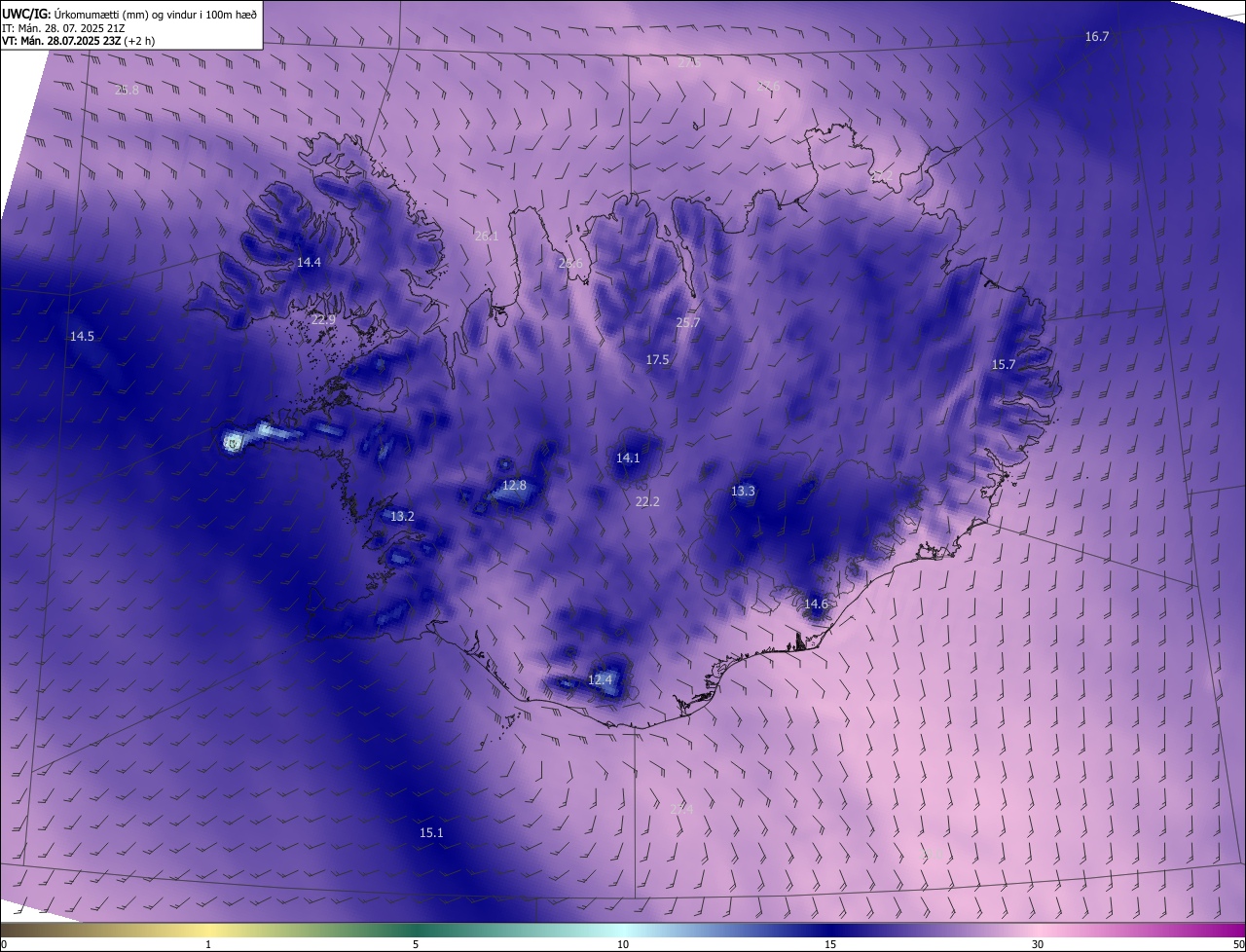
Task: Click the 22.9 value label
Action: pyautogui.click(x=323, y=320)
